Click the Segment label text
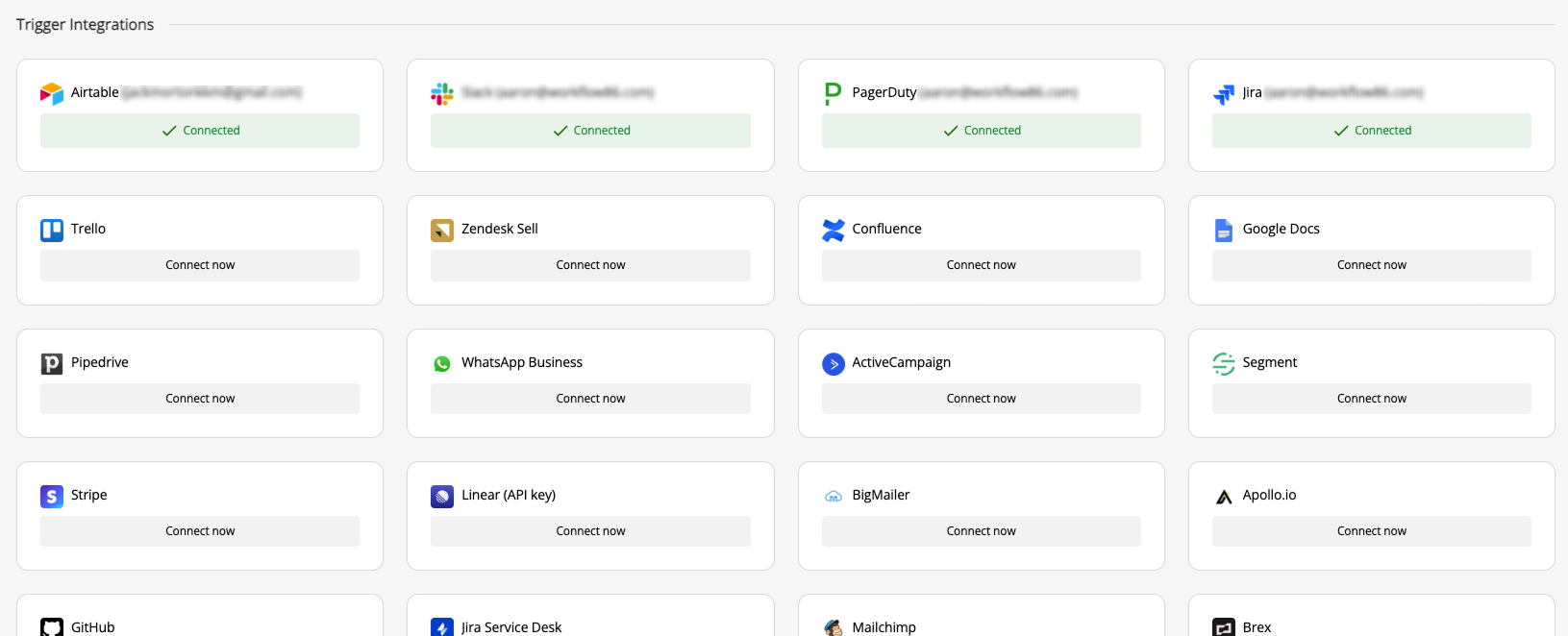 [1269, 362]
